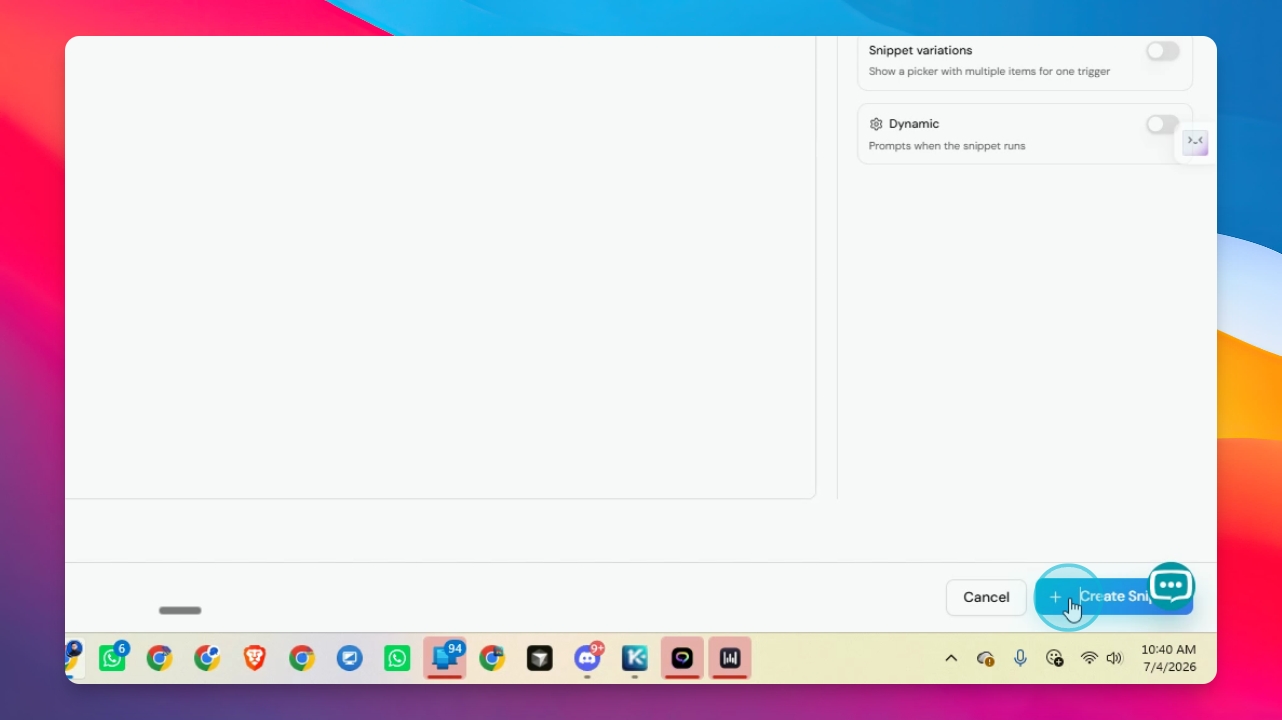The height and width of the screenshot is (720, 1282).
Task: Click the "Dynamic" label text
Action: pos(914,124)
